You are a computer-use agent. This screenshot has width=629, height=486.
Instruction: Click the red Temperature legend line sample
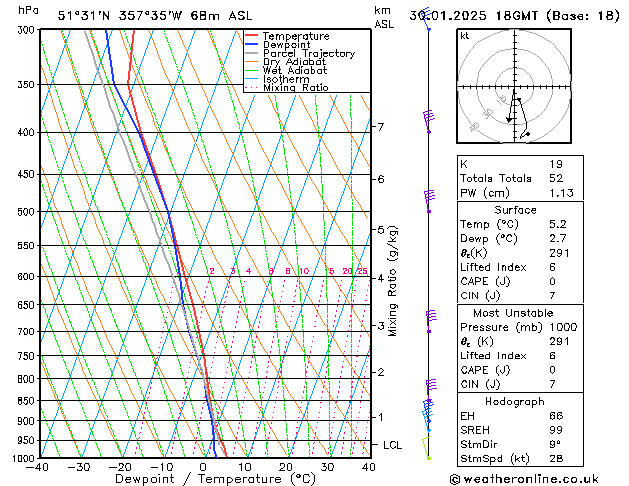tap(251, 35)
